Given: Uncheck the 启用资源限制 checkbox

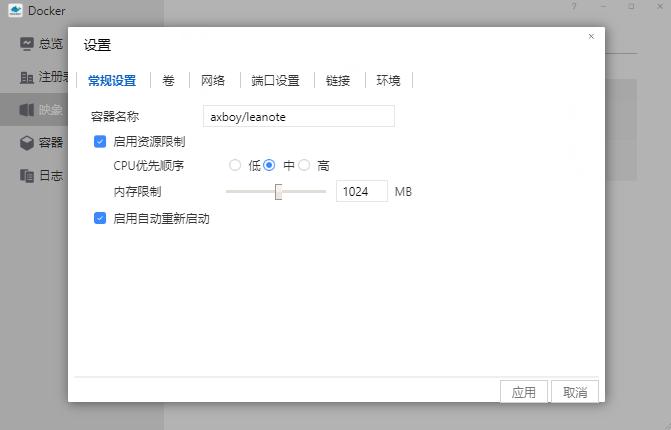Looking at the screenshot, I should (x=100, y=142).
